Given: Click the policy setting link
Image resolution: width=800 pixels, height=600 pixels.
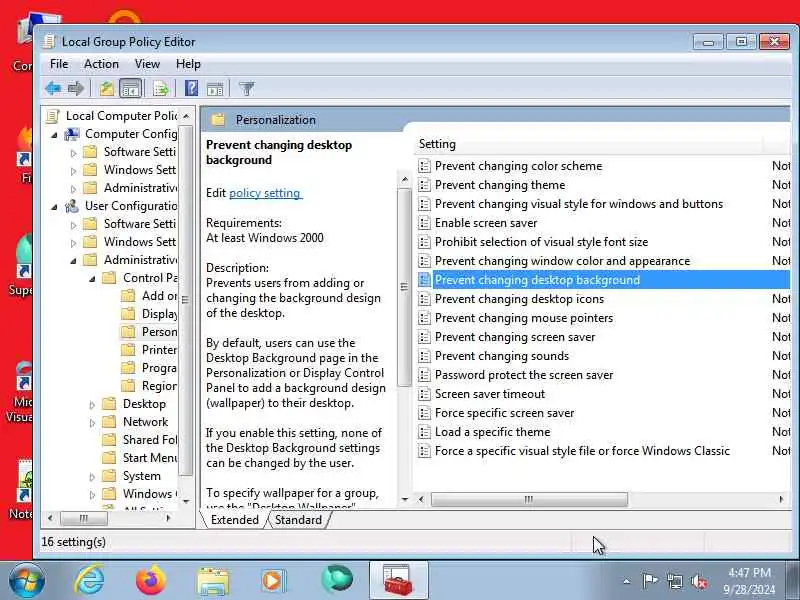Looking at the screenshot, I should click(x=265, y=193).
